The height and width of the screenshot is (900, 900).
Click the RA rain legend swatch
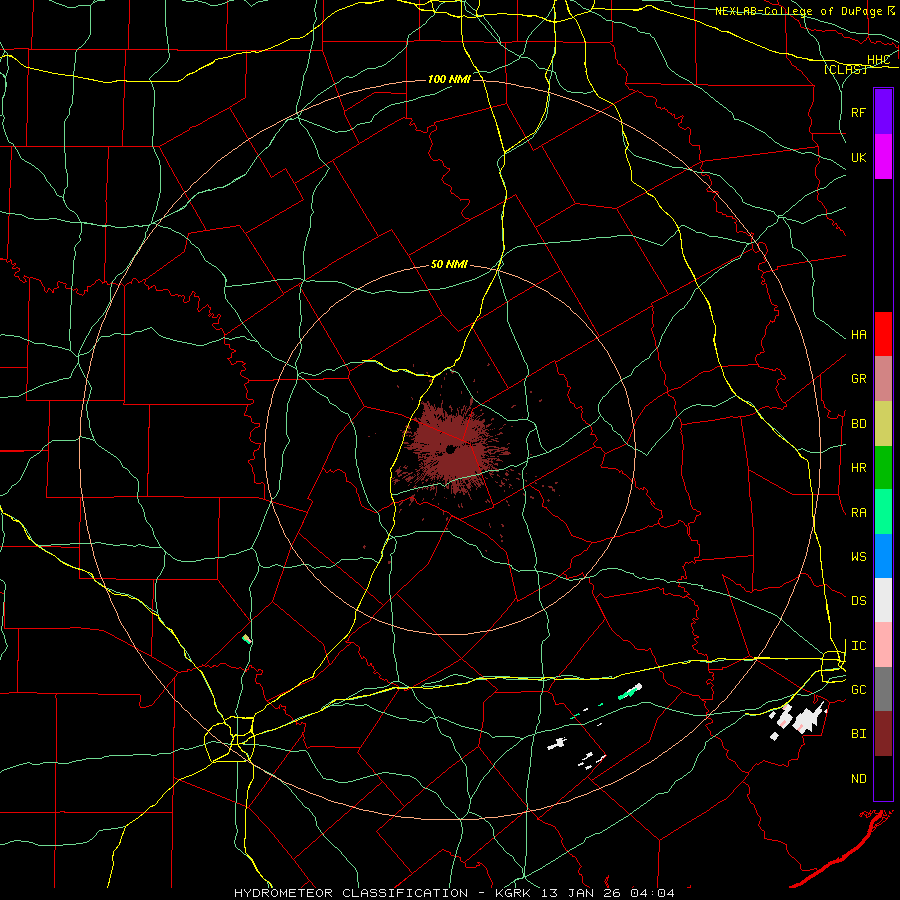point(883,512)
